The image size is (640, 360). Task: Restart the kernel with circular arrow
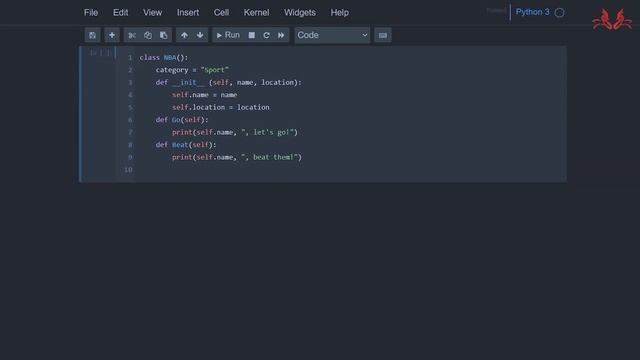(266, 35)
